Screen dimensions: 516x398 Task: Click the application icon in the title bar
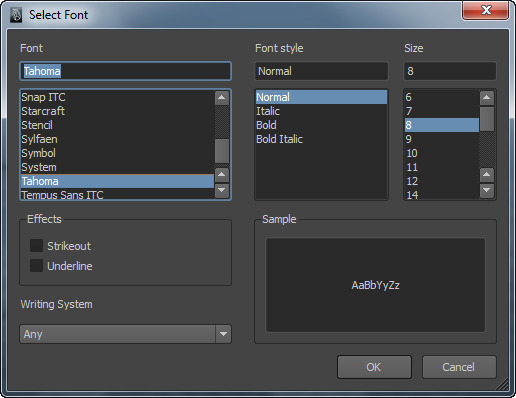(x=16, y=15)
